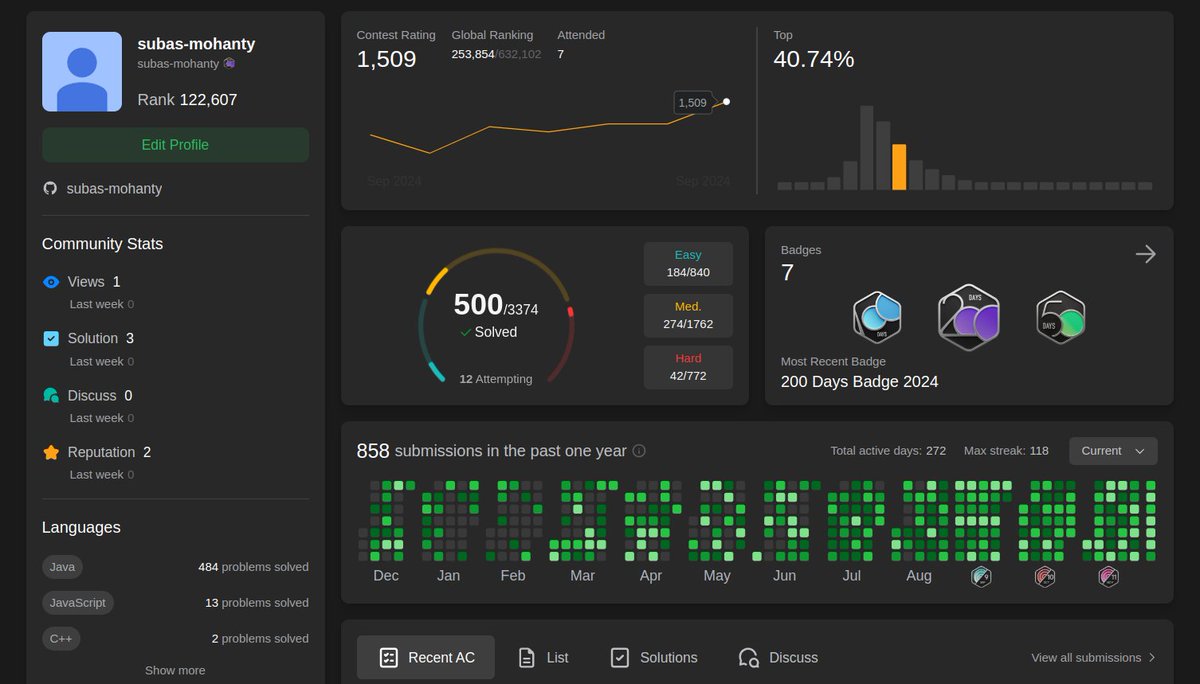Click the chevron next to View all submissions

(1152, 657)
